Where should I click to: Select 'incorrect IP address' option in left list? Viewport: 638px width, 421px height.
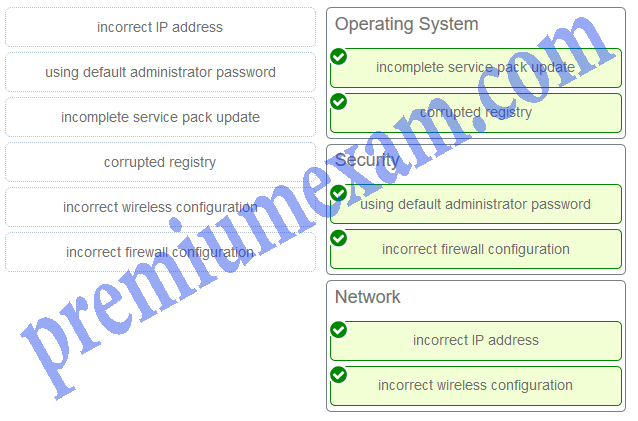pyautogui.click(x=160, y=27)
